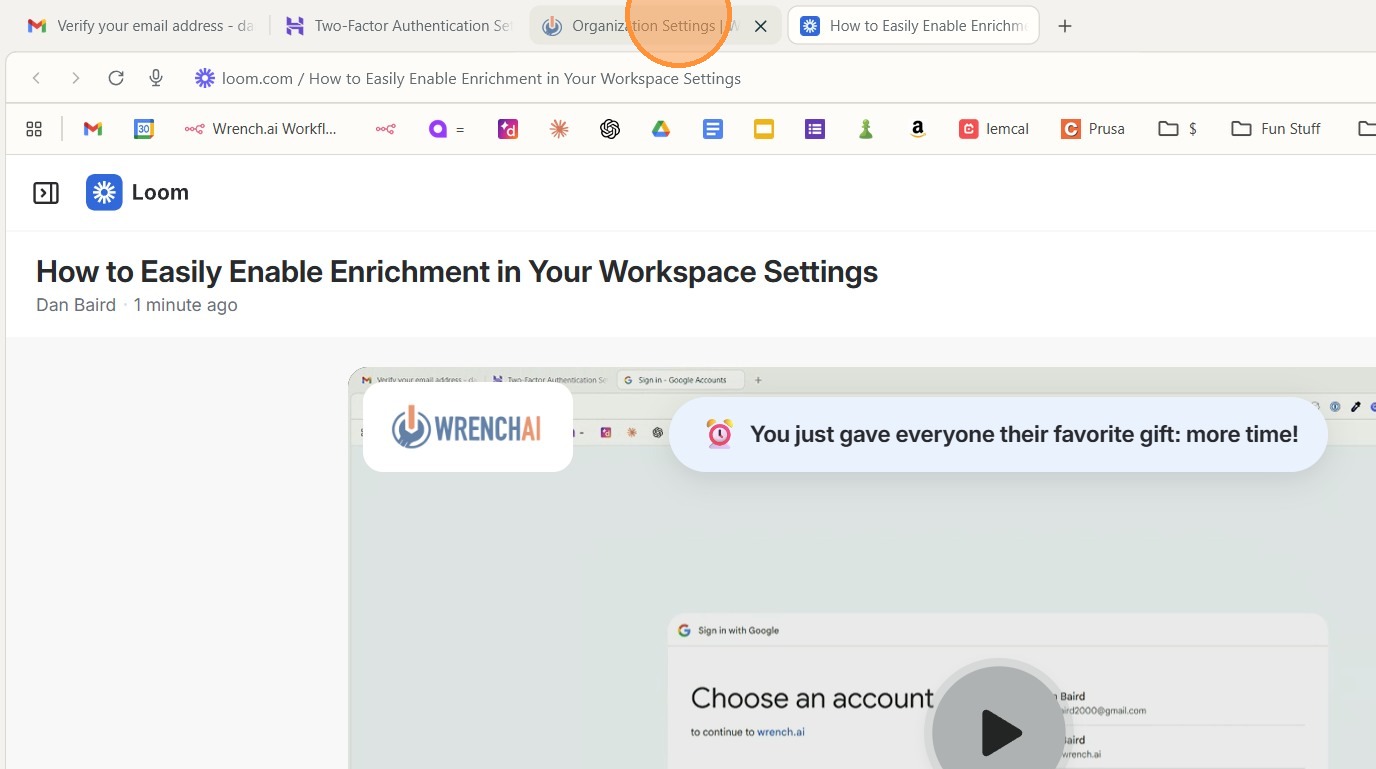Expand the Fun Stuff bookmarks folder
The width and height of the screenshot is (1376, 769).
click(1276, 129)
